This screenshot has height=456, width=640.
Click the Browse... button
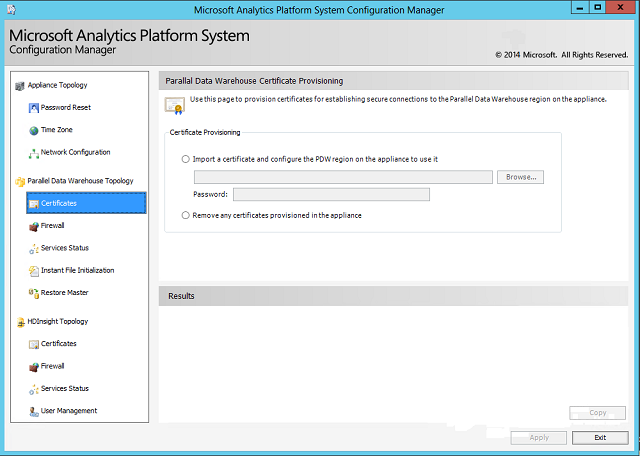[x=520, y=177]
